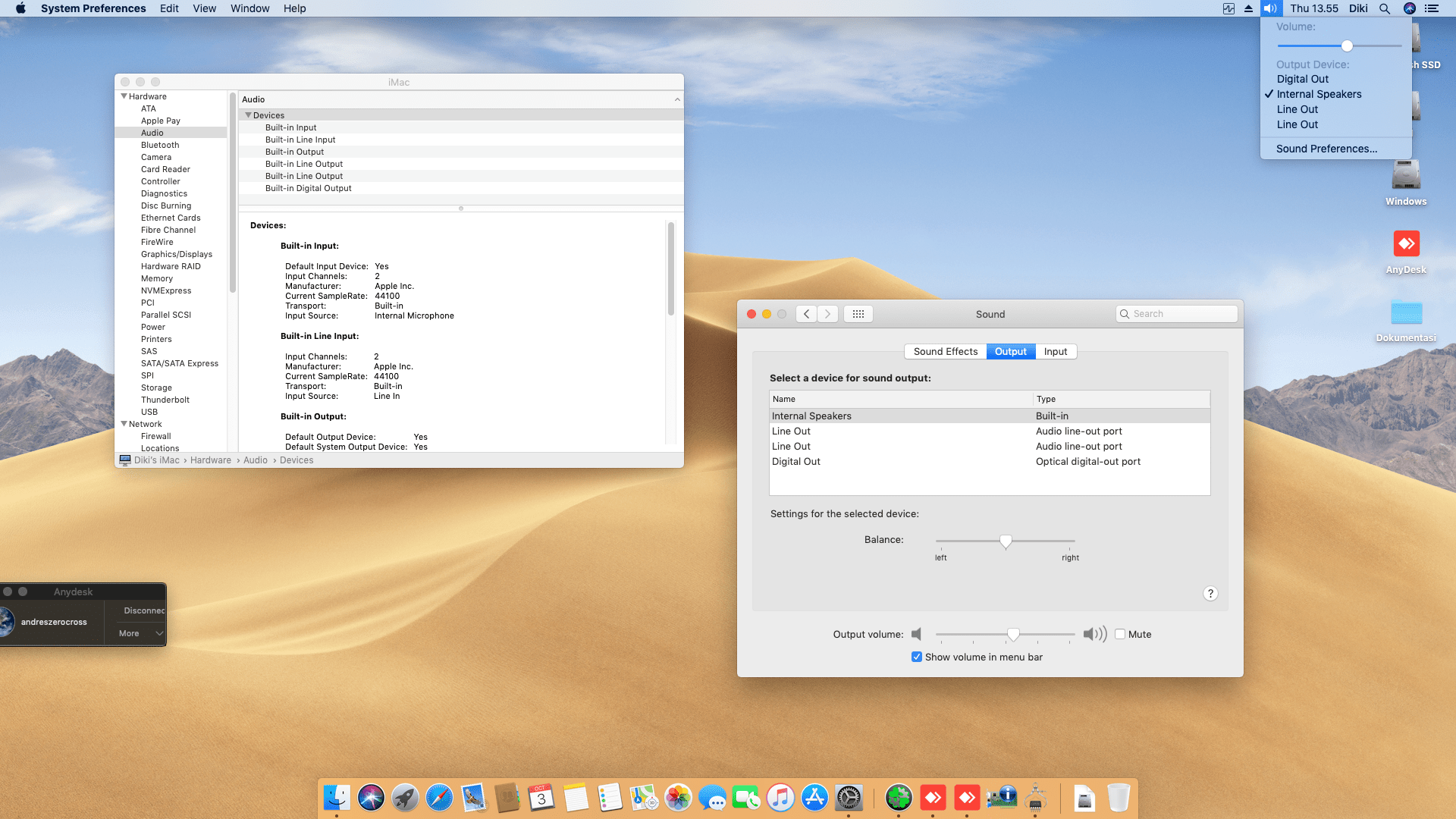Open the AnyDesk desktop icon
Viewport: 1456px width, 819px height.
coord(1406,244)
